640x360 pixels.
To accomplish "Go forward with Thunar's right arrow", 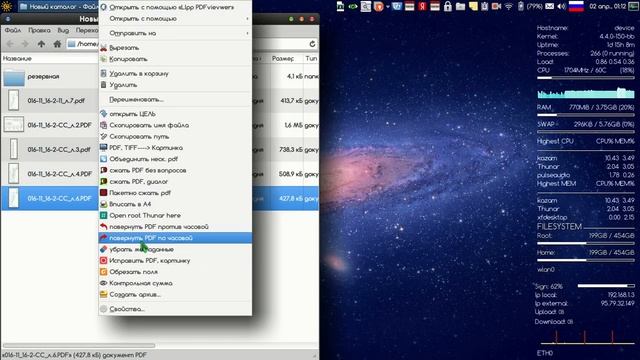I will (x=25, y=44).
